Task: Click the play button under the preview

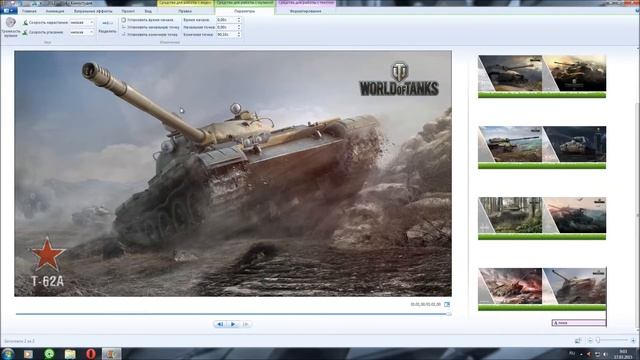Action: pos(233,324)
